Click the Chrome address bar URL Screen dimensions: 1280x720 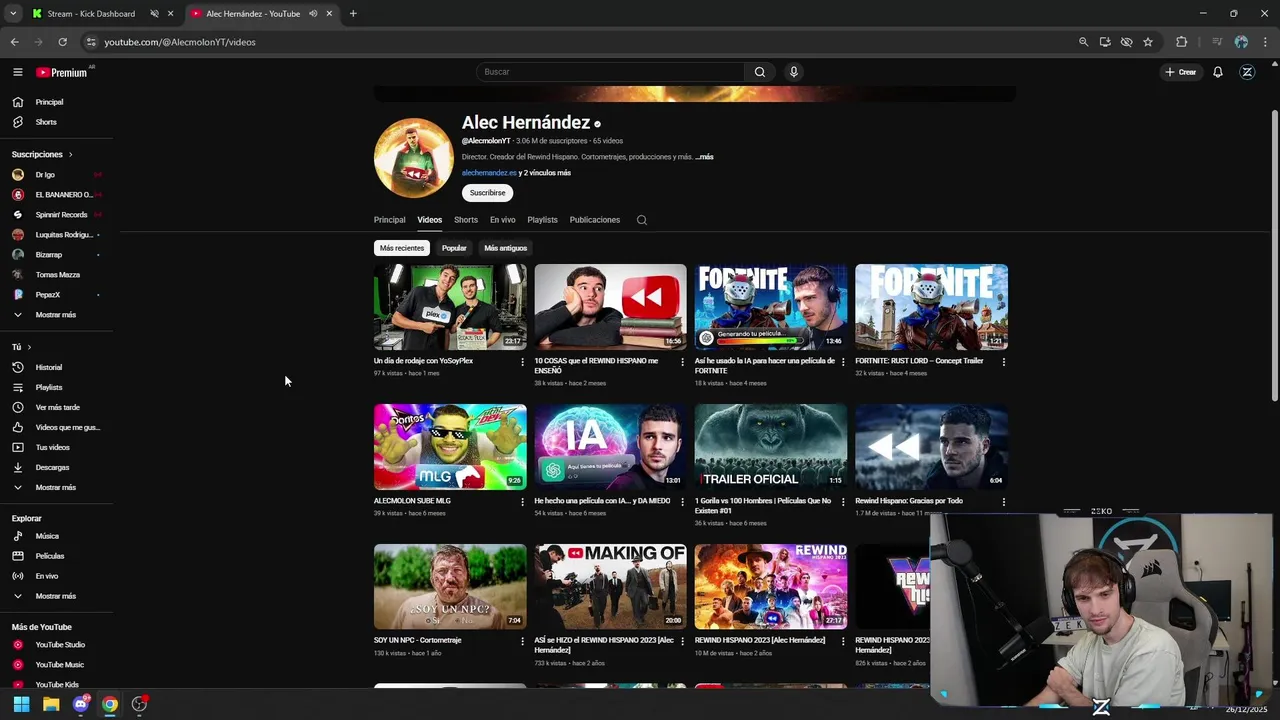coord(180,42)
